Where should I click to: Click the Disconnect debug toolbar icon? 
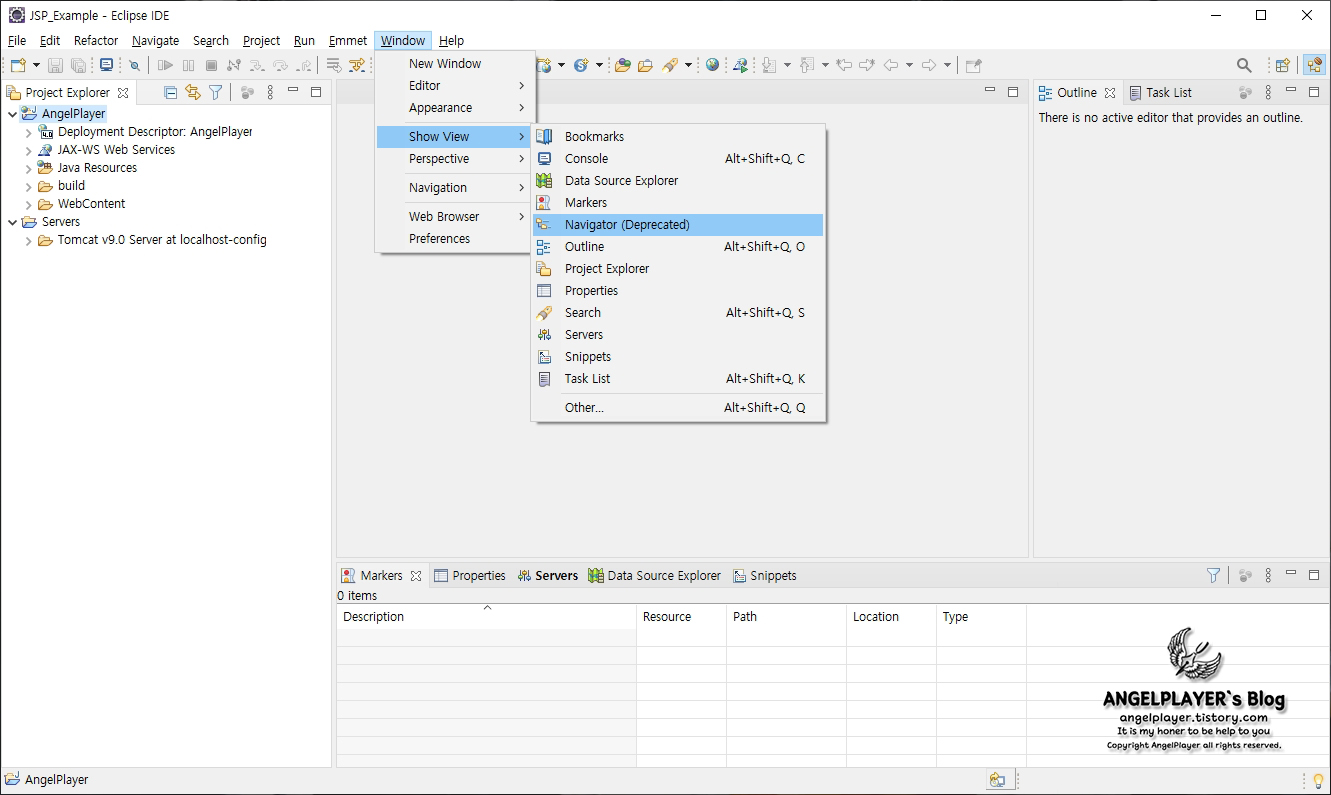[x=234, y=65]
